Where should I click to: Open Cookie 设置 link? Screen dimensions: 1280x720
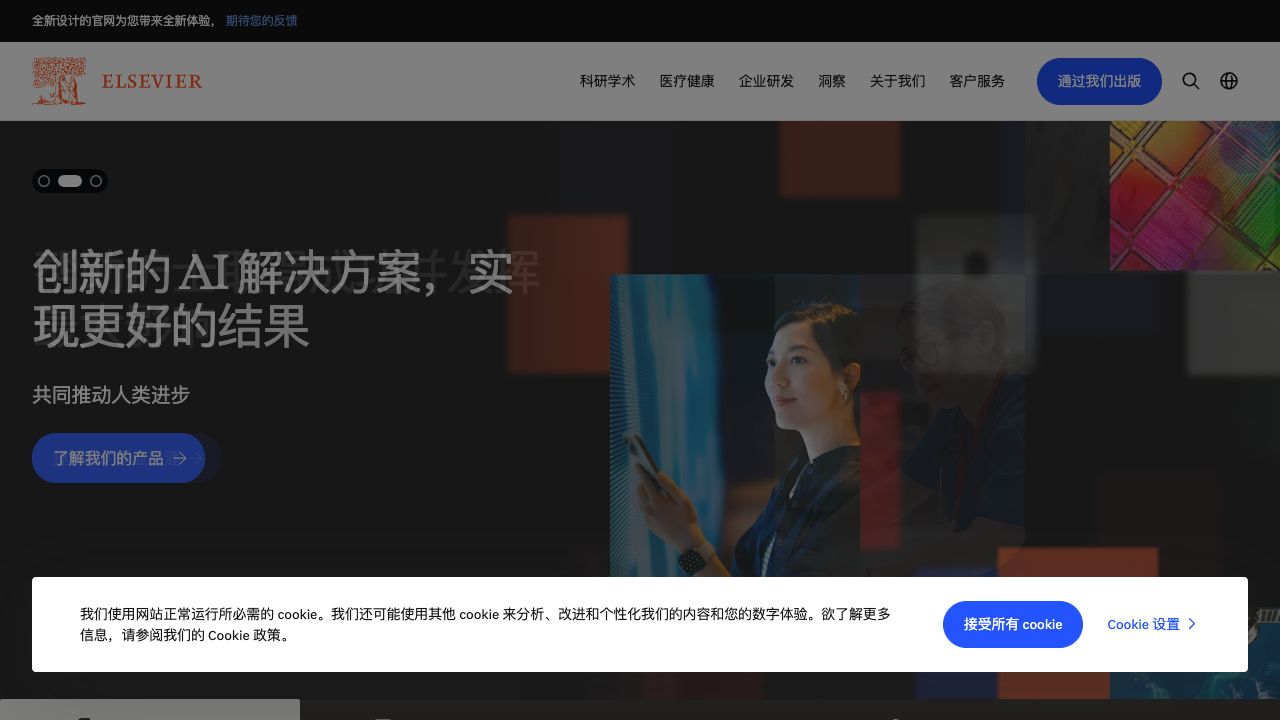pyautogui.click(x=1151, y=624)
